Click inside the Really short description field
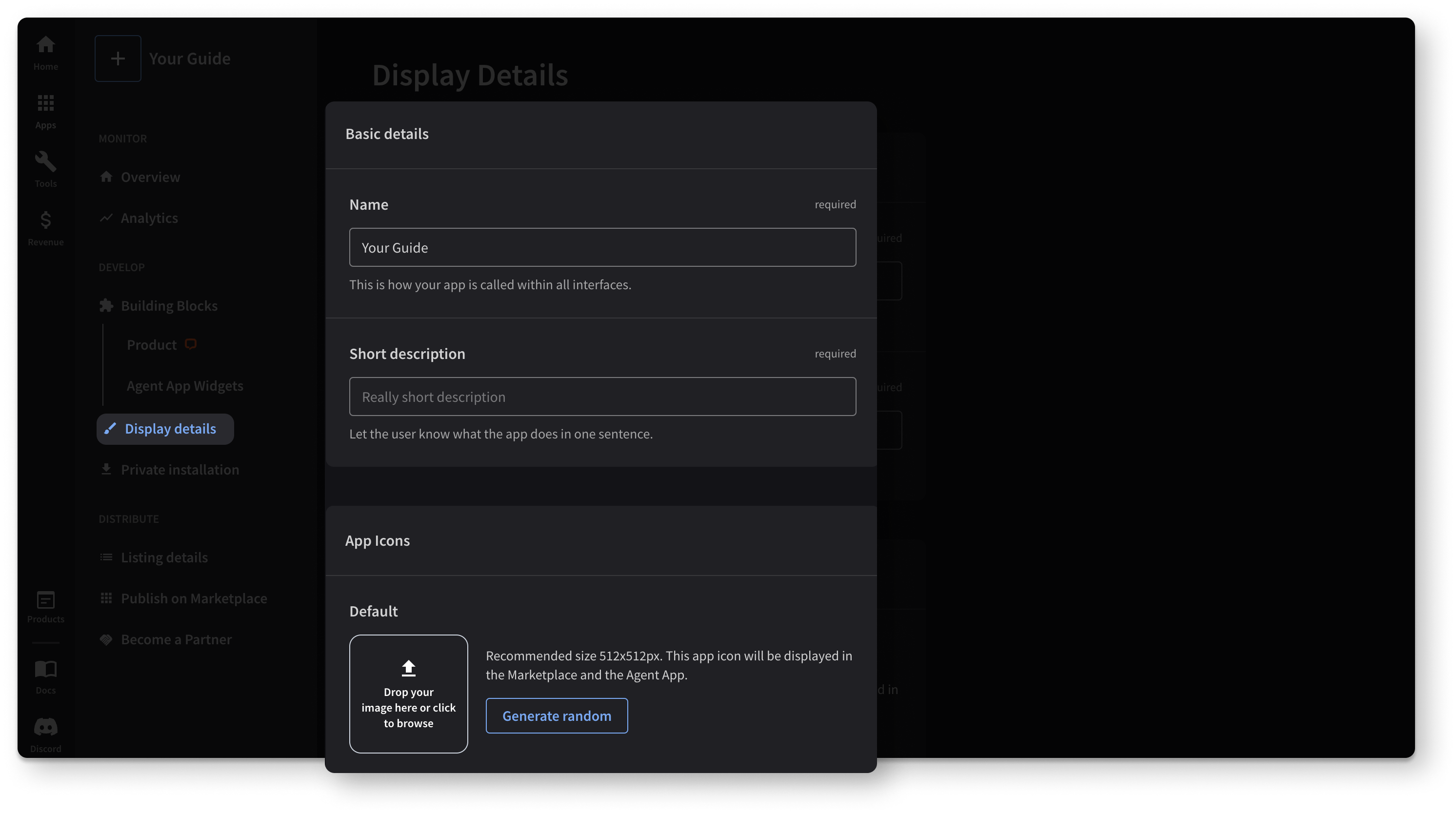 [602, 396]
